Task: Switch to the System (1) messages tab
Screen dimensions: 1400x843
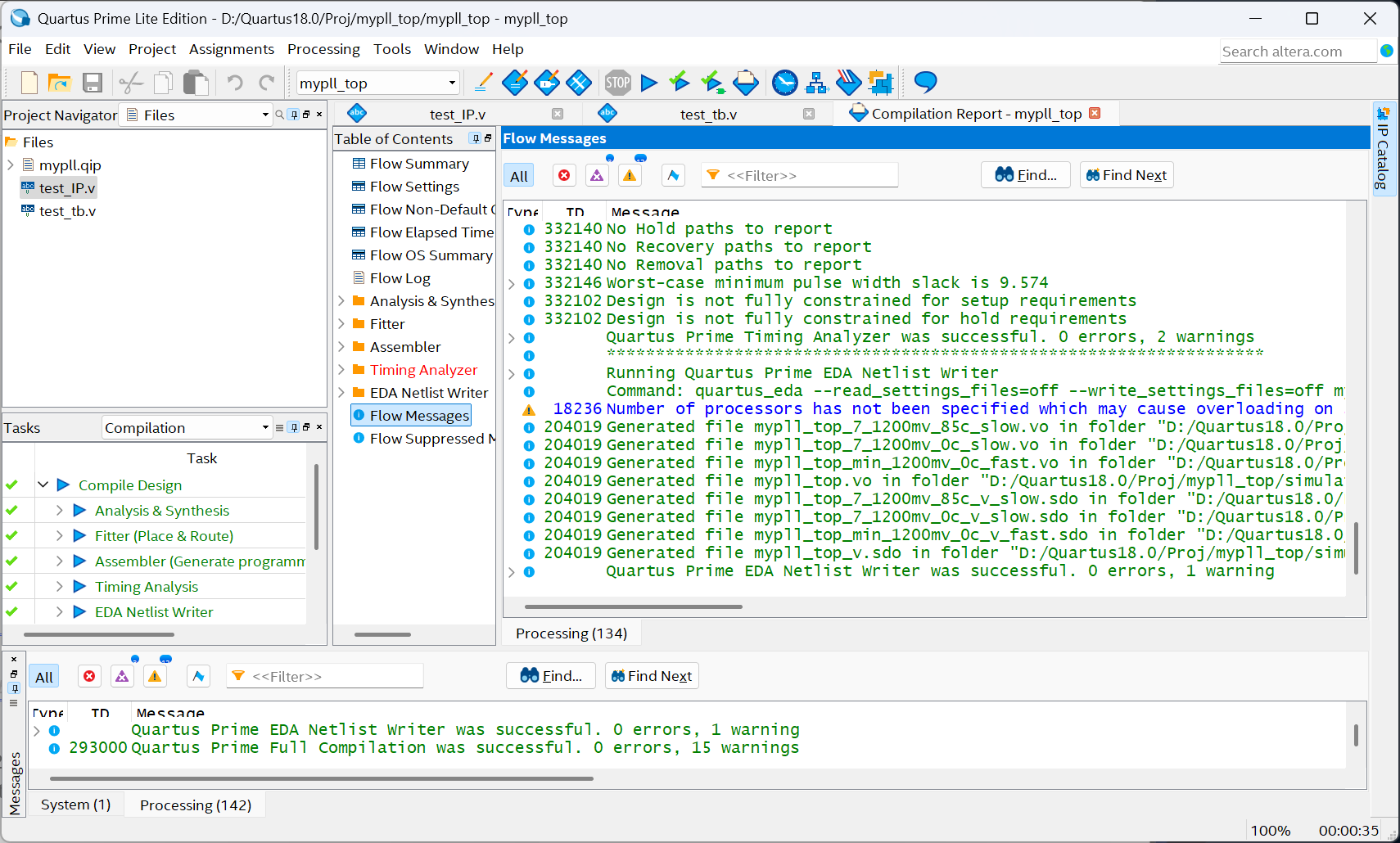Action: [x=75, y=805]
